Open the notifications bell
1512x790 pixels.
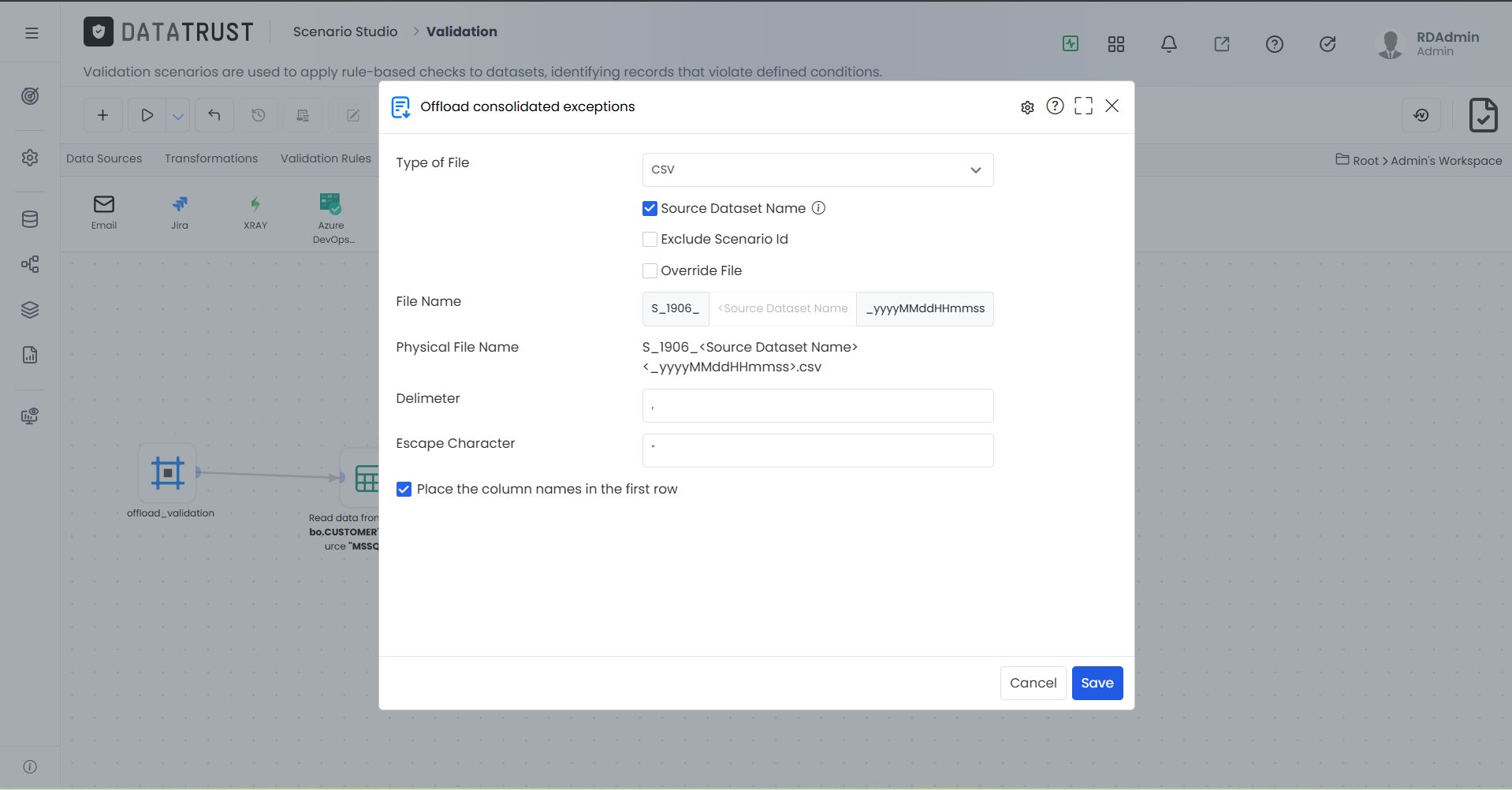1169,44
